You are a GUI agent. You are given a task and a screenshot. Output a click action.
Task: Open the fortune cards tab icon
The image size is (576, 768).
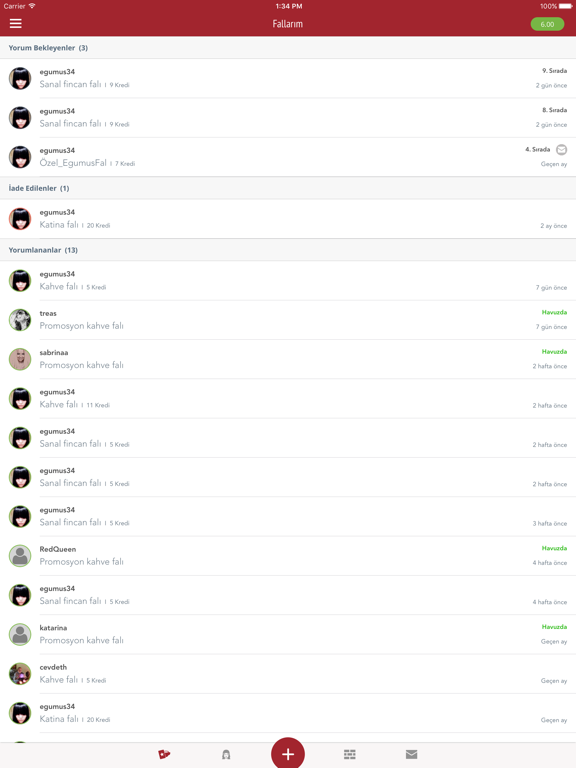[x=164, y=754]
